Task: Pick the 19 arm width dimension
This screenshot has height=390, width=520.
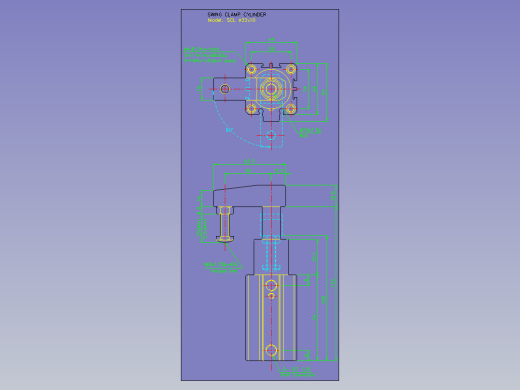Action: click(199, 89)
